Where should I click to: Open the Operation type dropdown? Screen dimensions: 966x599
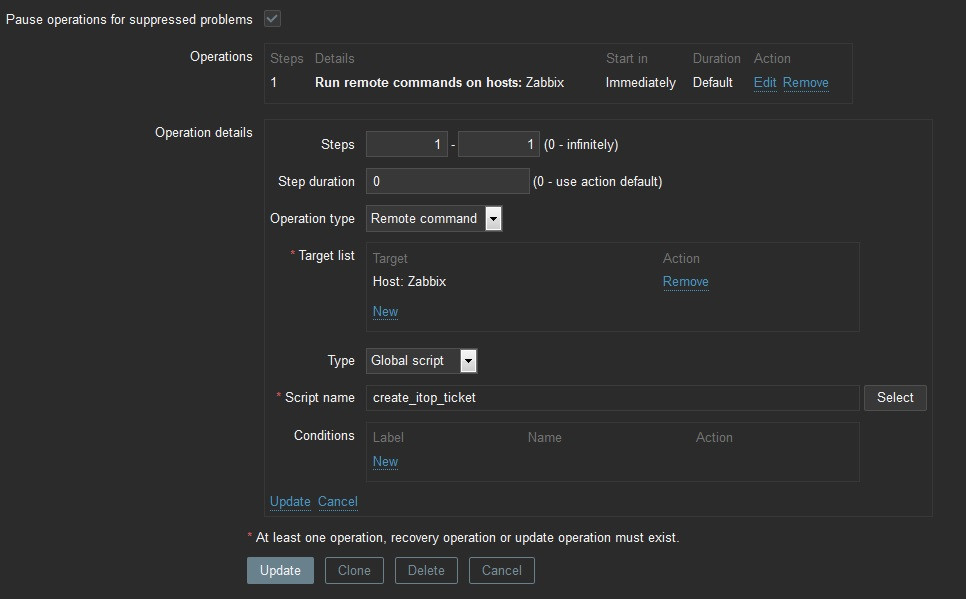pyautogui.click(x=433, y=219)
